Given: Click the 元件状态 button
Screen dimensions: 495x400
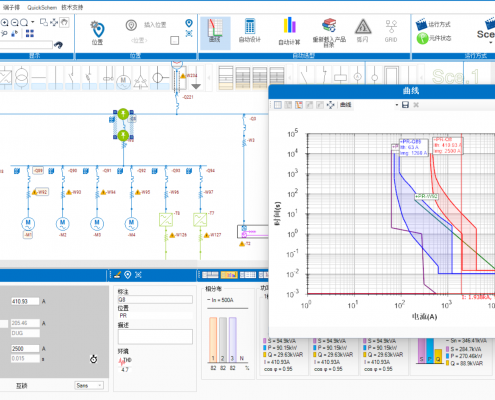Looking at the screenshot, I should click(x=434, y=38).
